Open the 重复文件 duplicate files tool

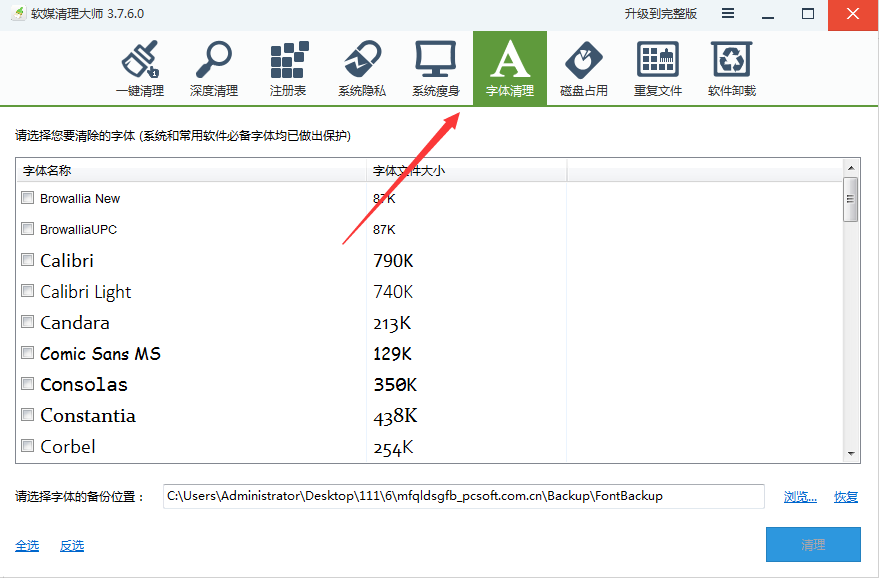point(658,68)
